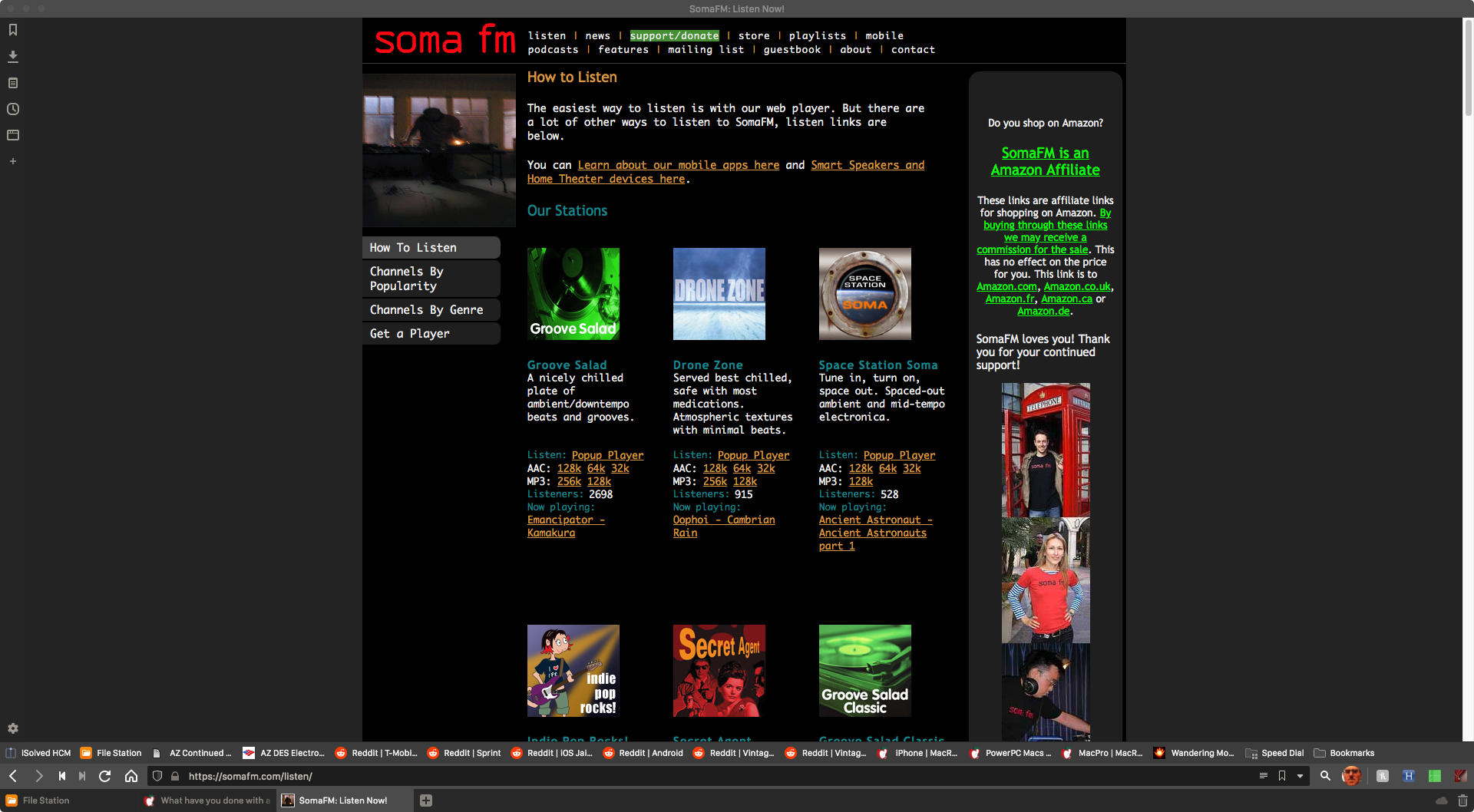The image size is (1474, 812).
Task: Go forward to the next page
Action: 38,776
